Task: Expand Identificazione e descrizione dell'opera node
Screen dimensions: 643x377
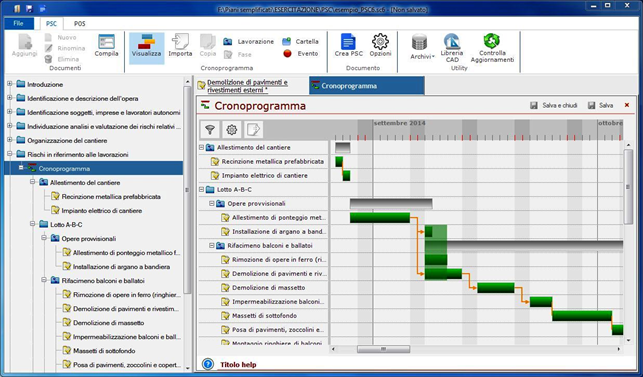Action: coord(9,98)
